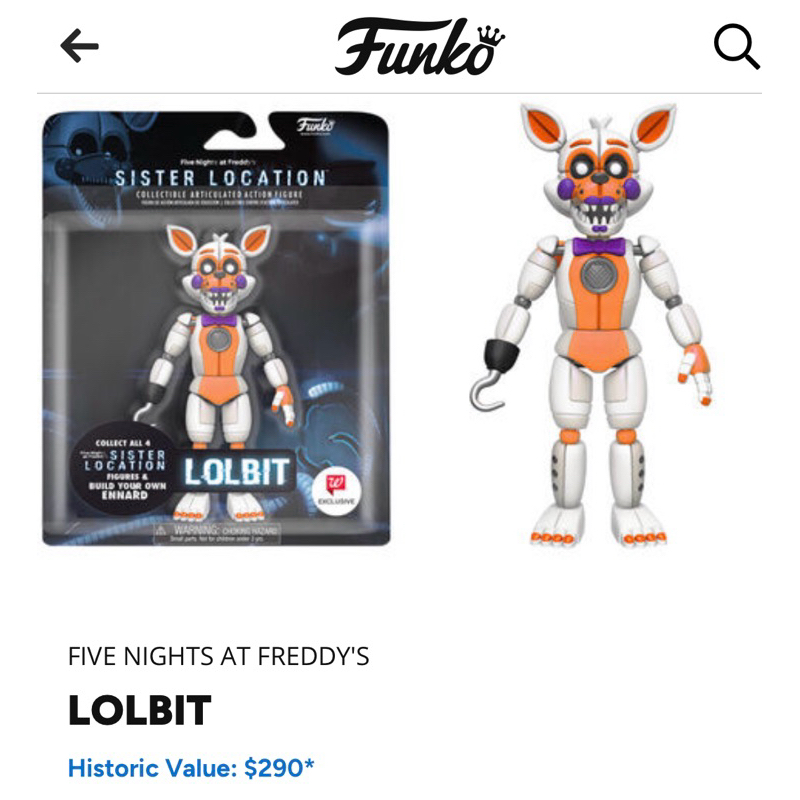Open the packaged Lolbit product image
Viewport: 800px width, 800px height.
216,329
